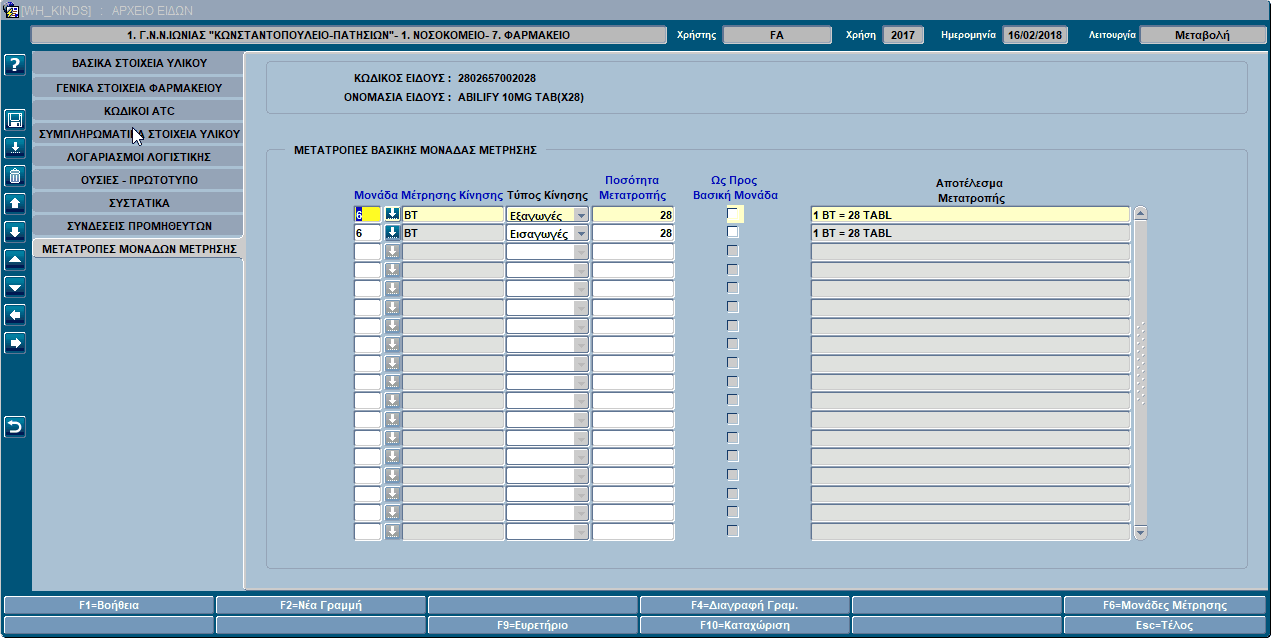Click the down triangle icon in the left toolbar
Screen dimensions: 1272x639
click(15, 287)
